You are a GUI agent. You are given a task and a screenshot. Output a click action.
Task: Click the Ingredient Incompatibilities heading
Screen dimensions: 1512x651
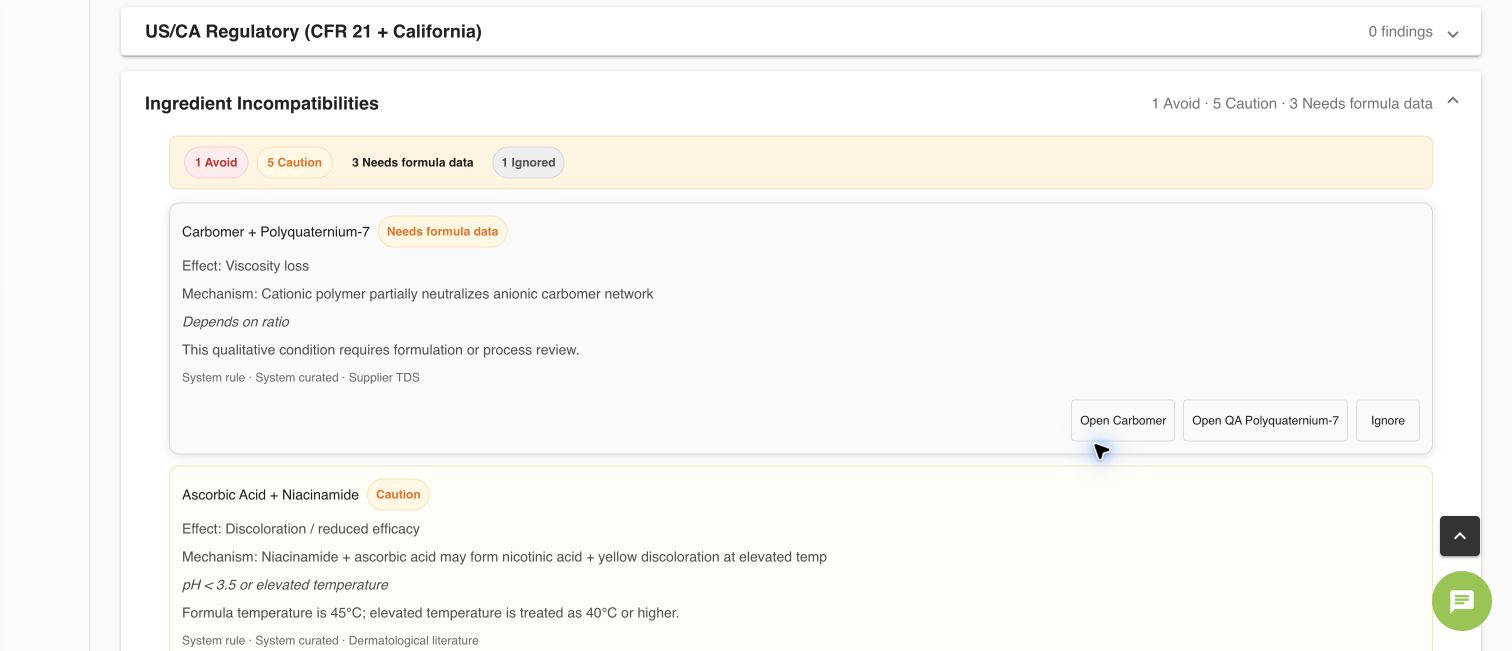(x=262, y=104)
